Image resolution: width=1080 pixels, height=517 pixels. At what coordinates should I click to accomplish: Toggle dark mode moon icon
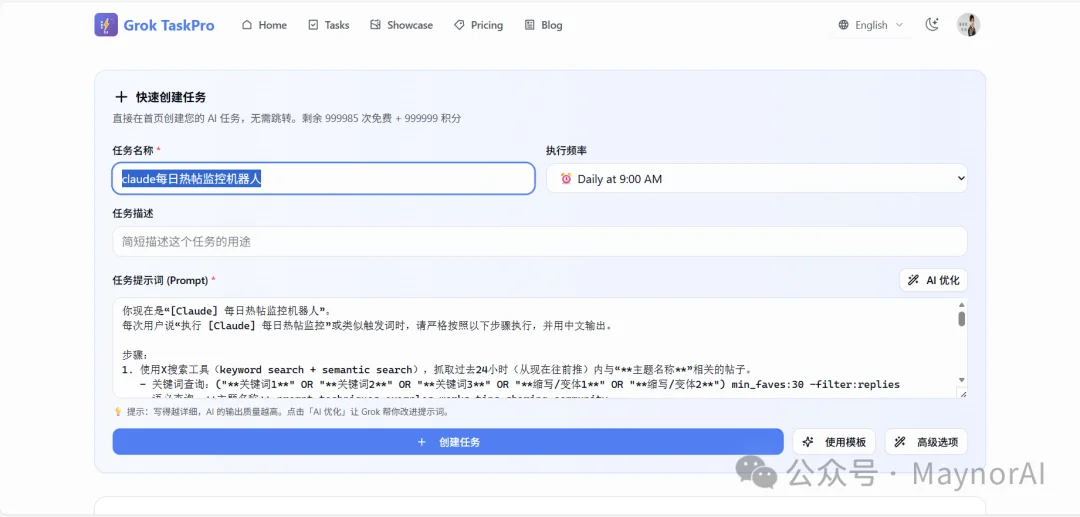(932, 25)
